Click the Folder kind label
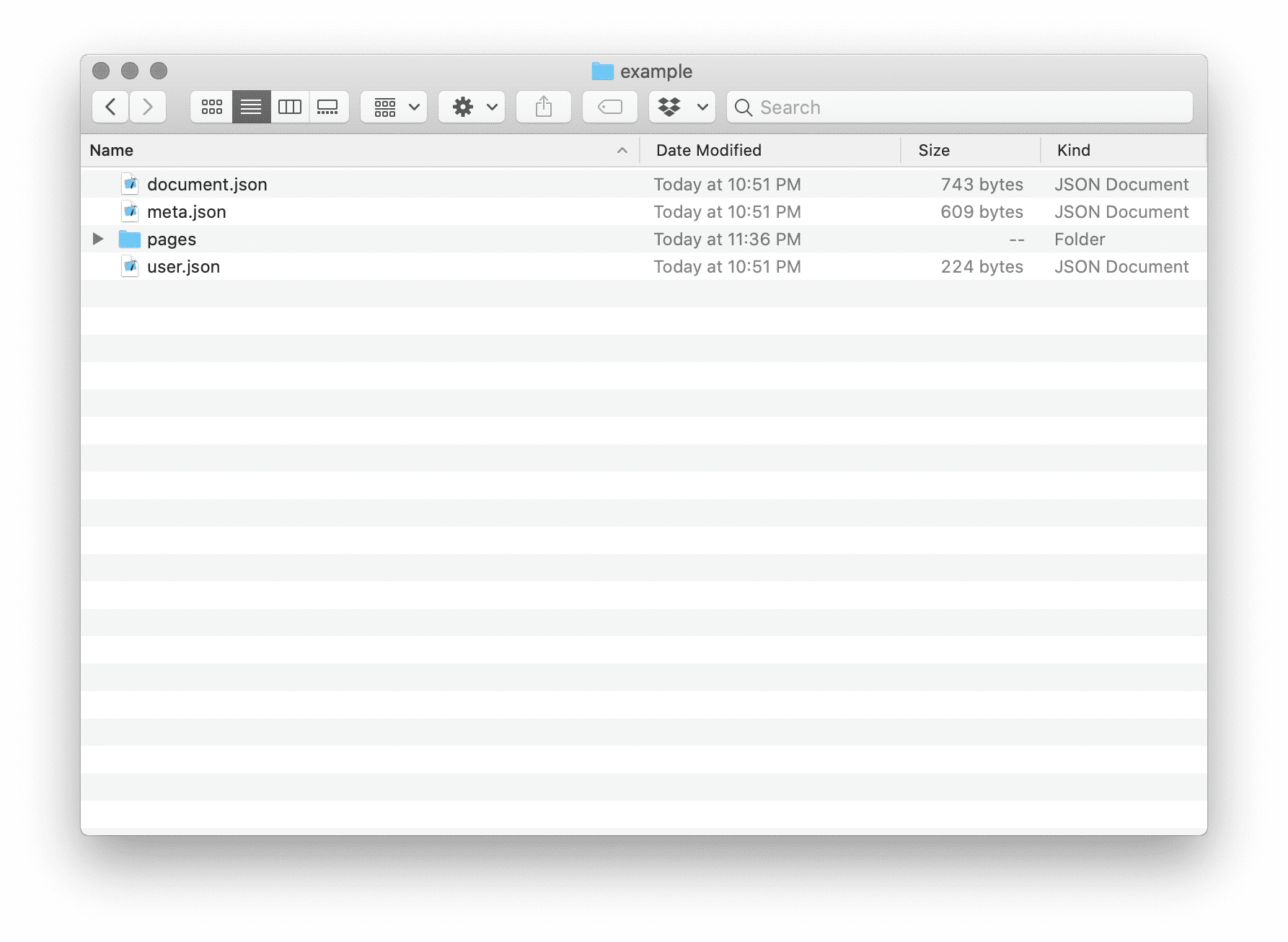Viewport: 1288px width, 942px height. pyautogui.click(x=1080, y=239)
